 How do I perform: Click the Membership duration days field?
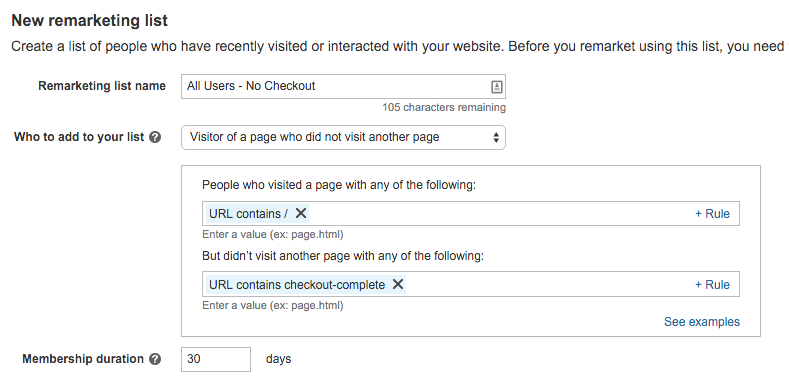click(216, 359)
